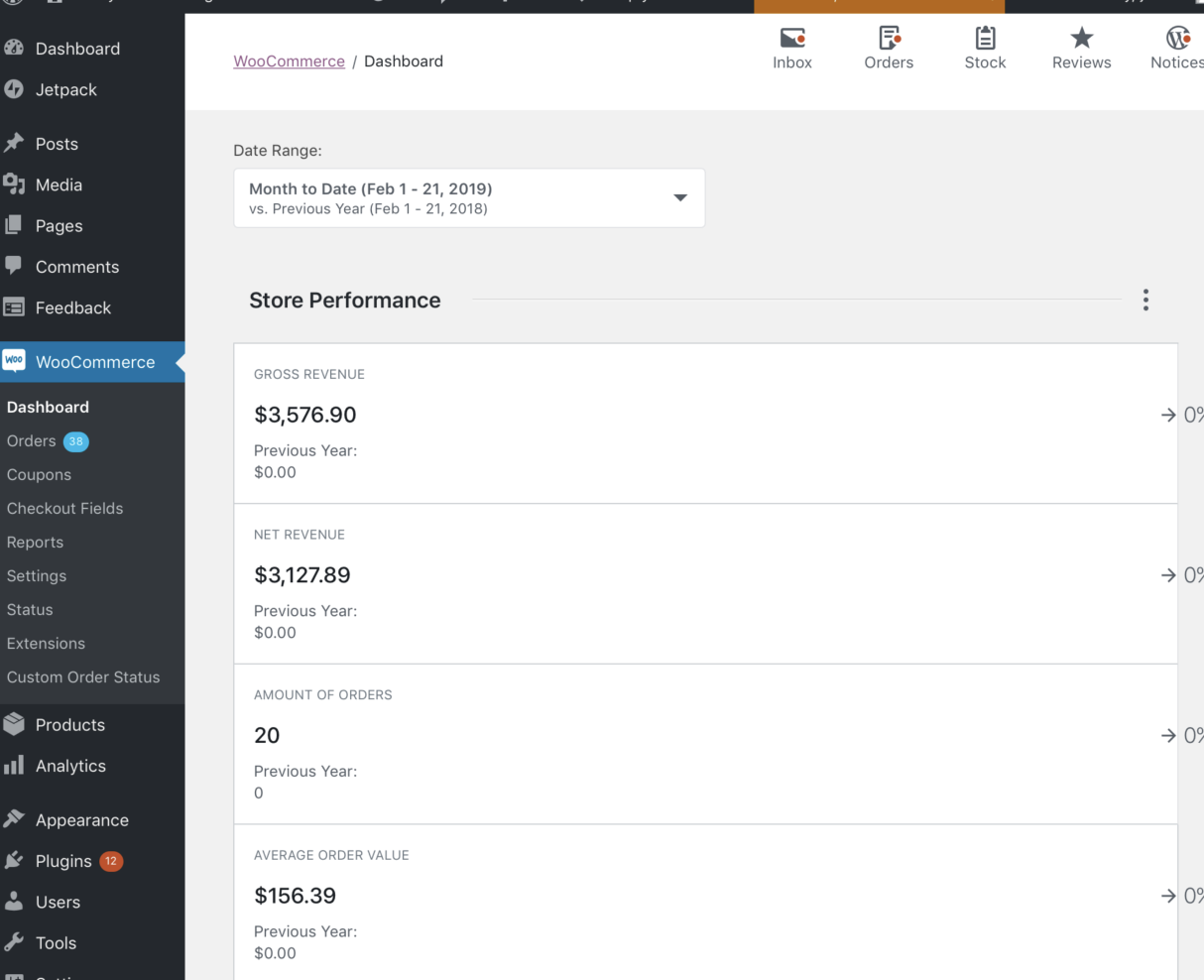The height and width of the screenshot is (980, 1204).
Task: Click the Tools wrench icon
Action: pyautogui.click(x=14, y=942)
